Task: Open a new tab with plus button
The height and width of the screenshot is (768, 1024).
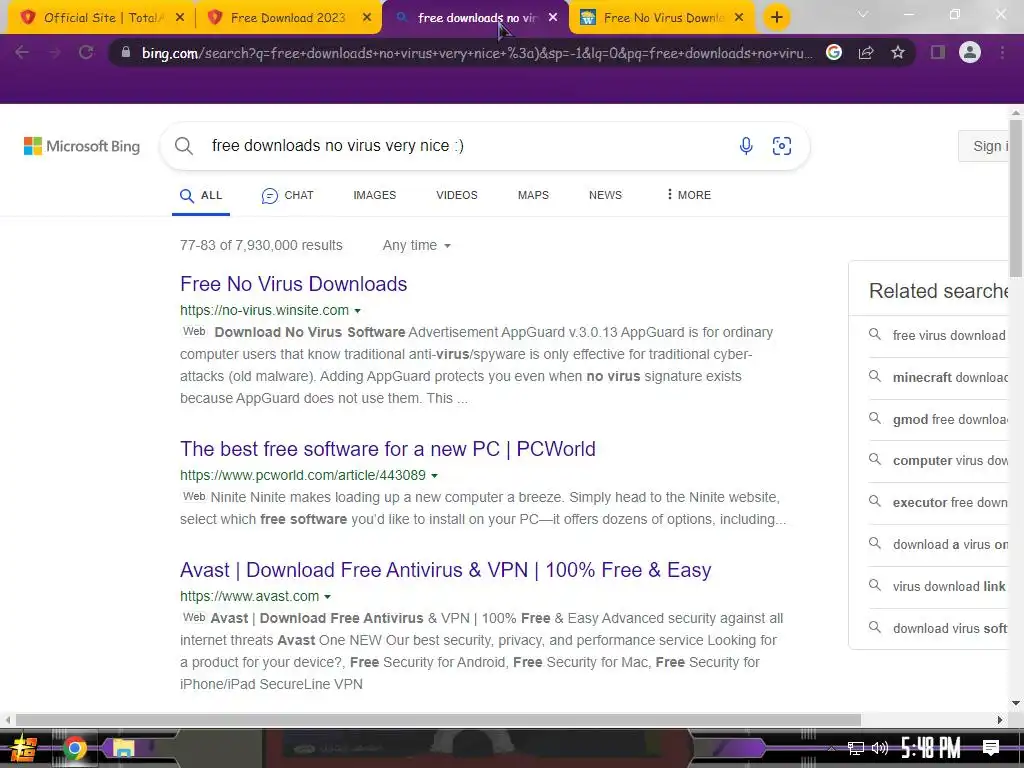Action: (776, 18)
